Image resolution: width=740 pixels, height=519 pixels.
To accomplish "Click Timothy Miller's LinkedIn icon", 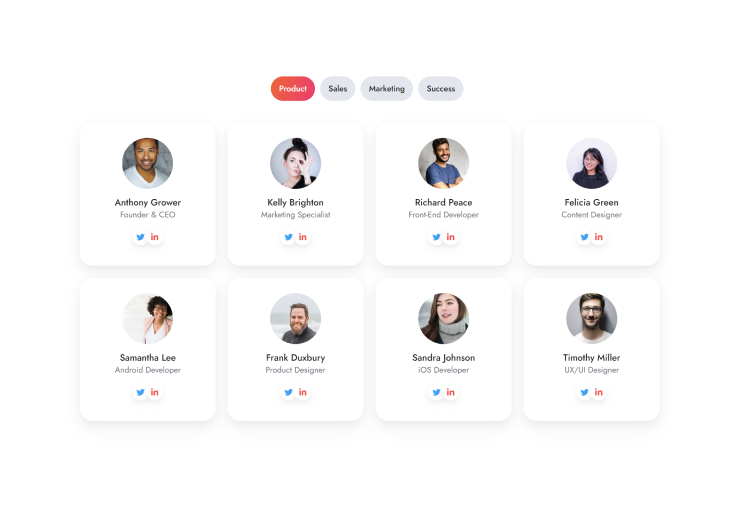I will point(598,392).
